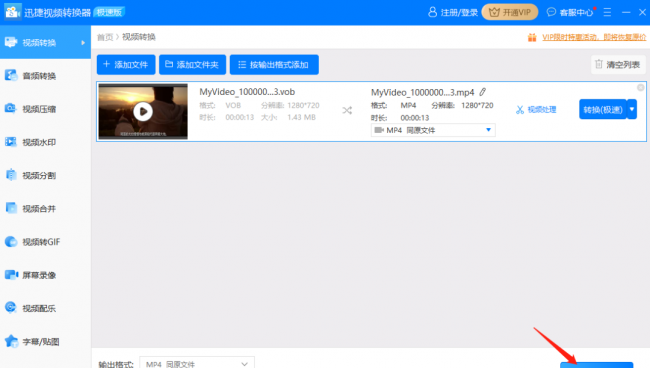Open the 视频合并 sidebar section
Screen dimensions: 650x368
point(45,208)
